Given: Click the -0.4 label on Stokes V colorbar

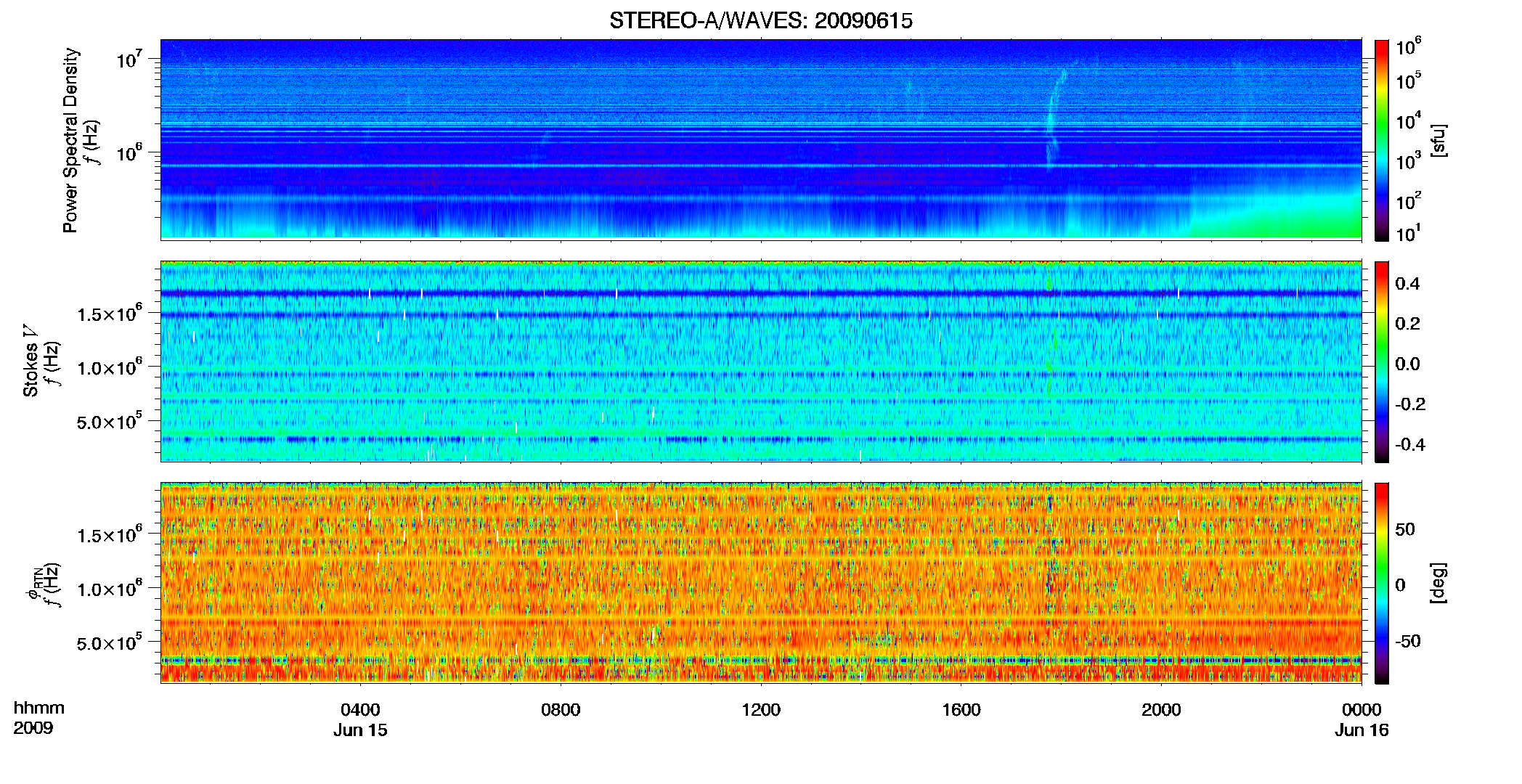Looking at the screenshot, I should (x=1410, y=444).
